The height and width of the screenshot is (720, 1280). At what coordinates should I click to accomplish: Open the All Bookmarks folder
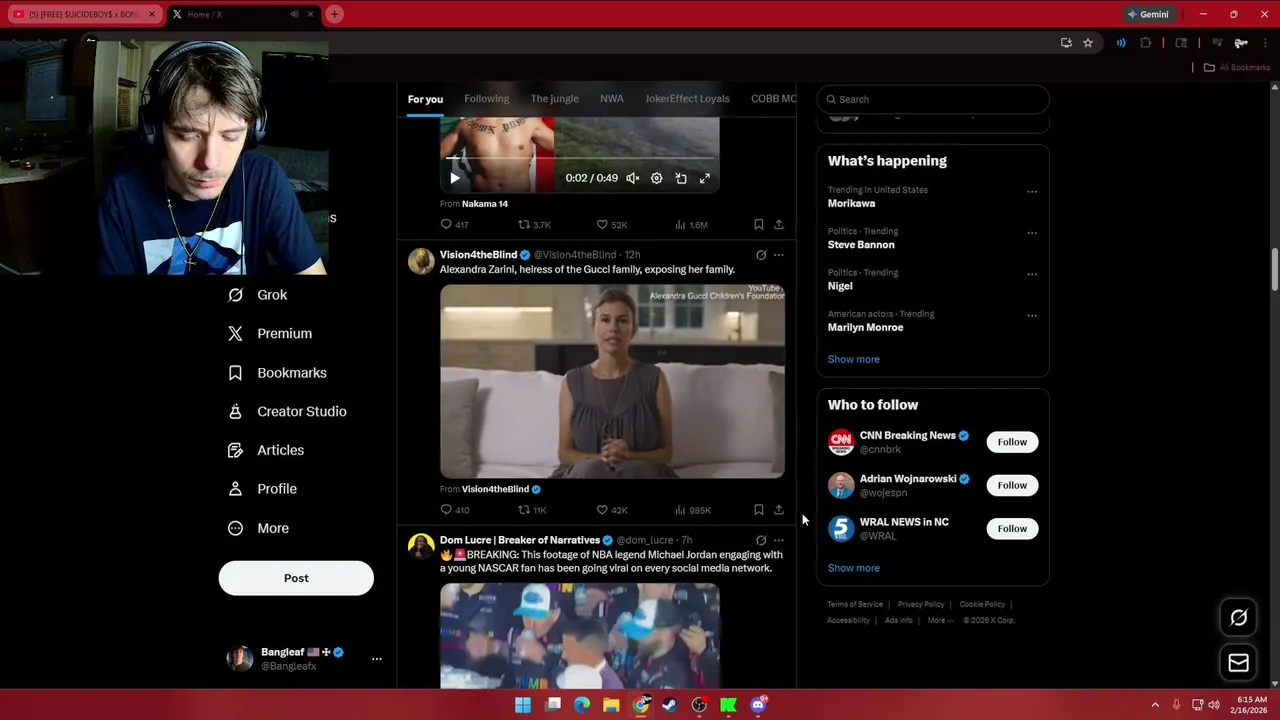click(x=1236, y=67)
